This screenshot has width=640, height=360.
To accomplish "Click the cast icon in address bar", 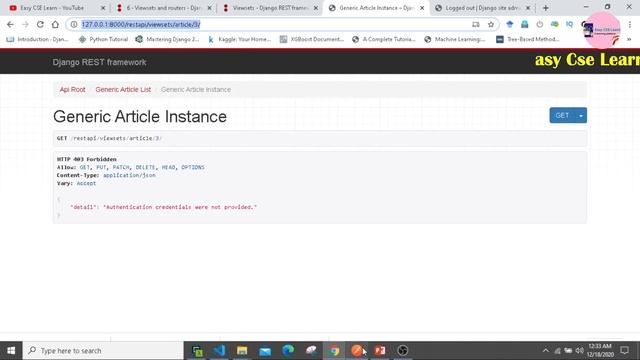I will point(476,24).
